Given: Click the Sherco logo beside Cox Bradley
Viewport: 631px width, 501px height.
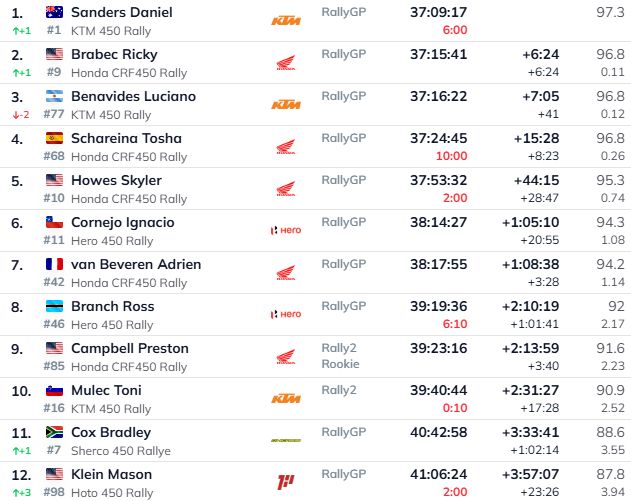Looking at the screenshot, I should (286, 441).
